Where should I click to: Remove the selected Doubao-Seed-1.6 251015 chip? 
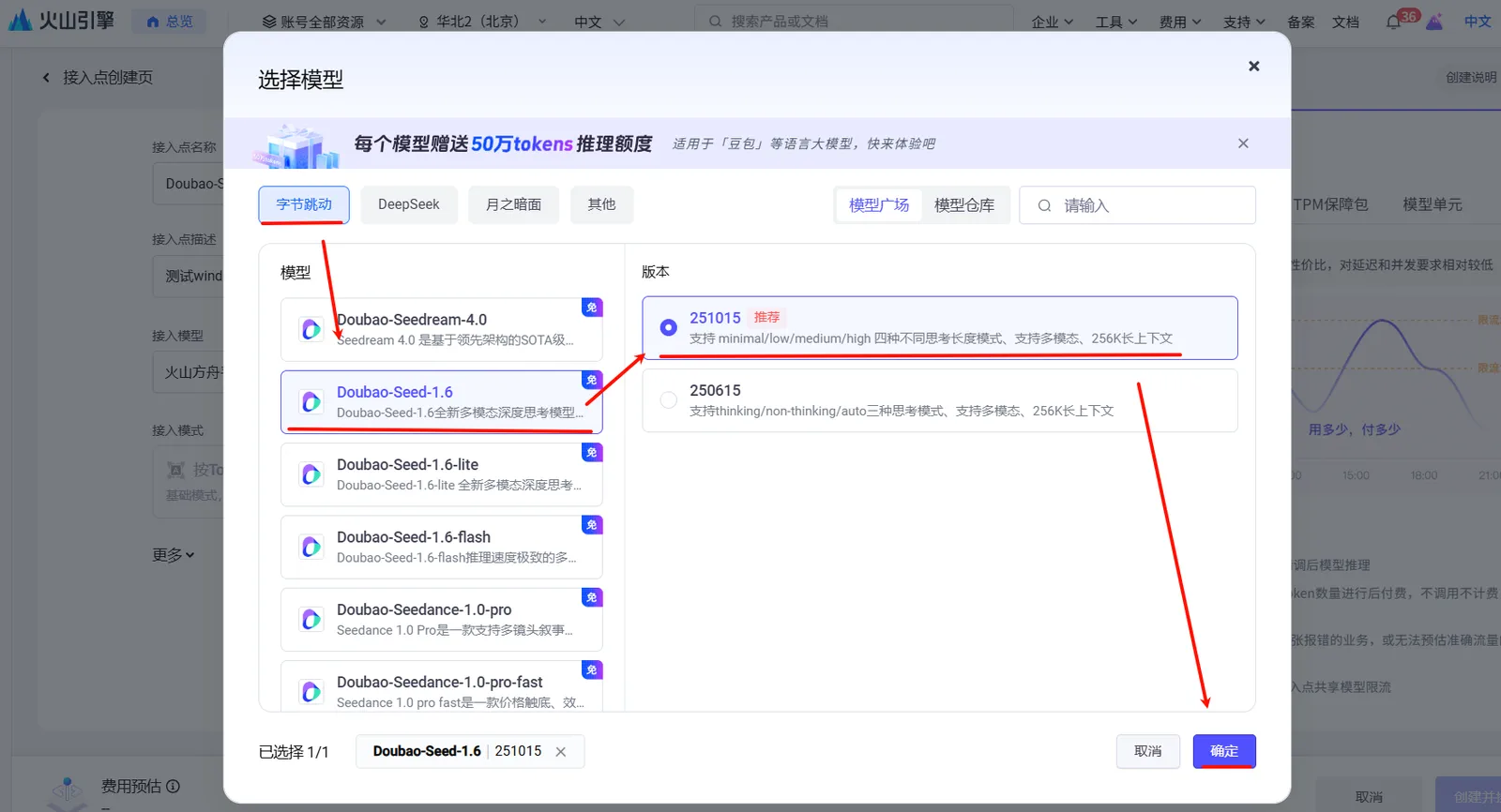click(x=560, y=751)
